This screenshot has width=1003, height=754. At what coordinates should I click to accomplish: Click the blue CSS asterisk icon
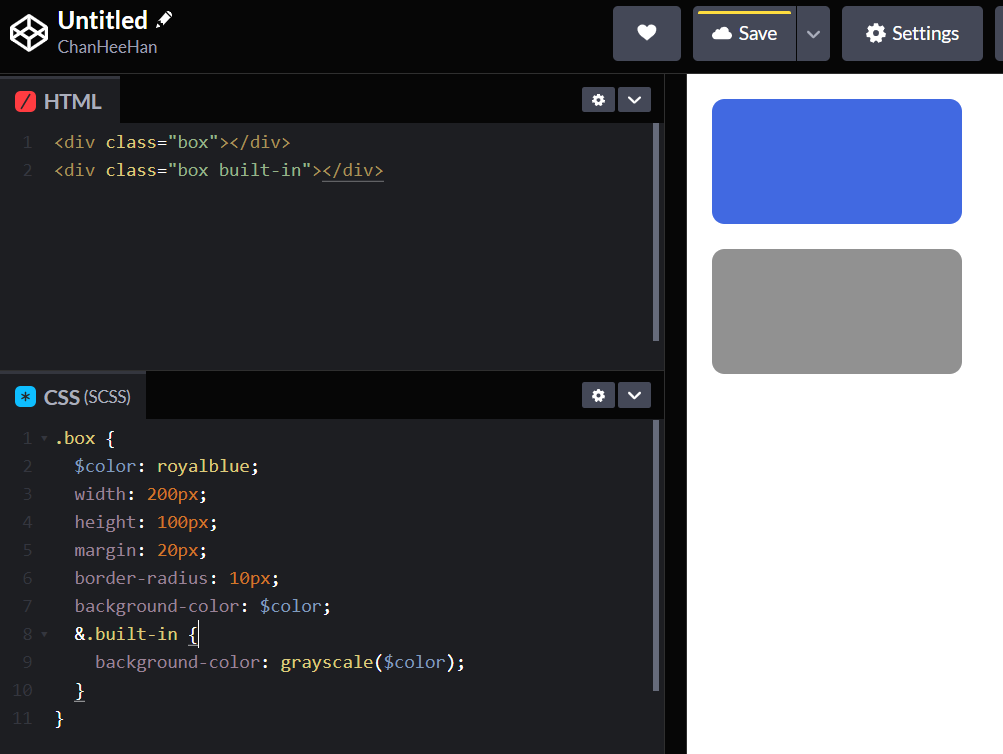click(x=26, y=397)
